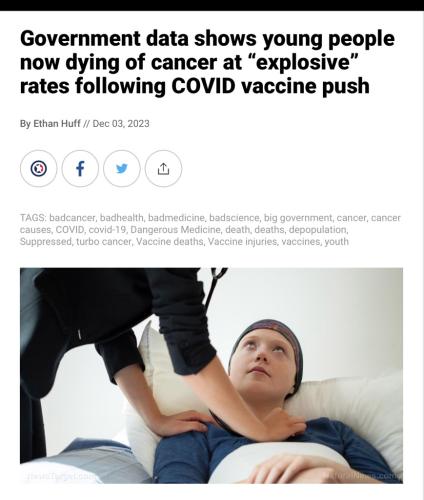Follow the big government tag

click(298, 218)
